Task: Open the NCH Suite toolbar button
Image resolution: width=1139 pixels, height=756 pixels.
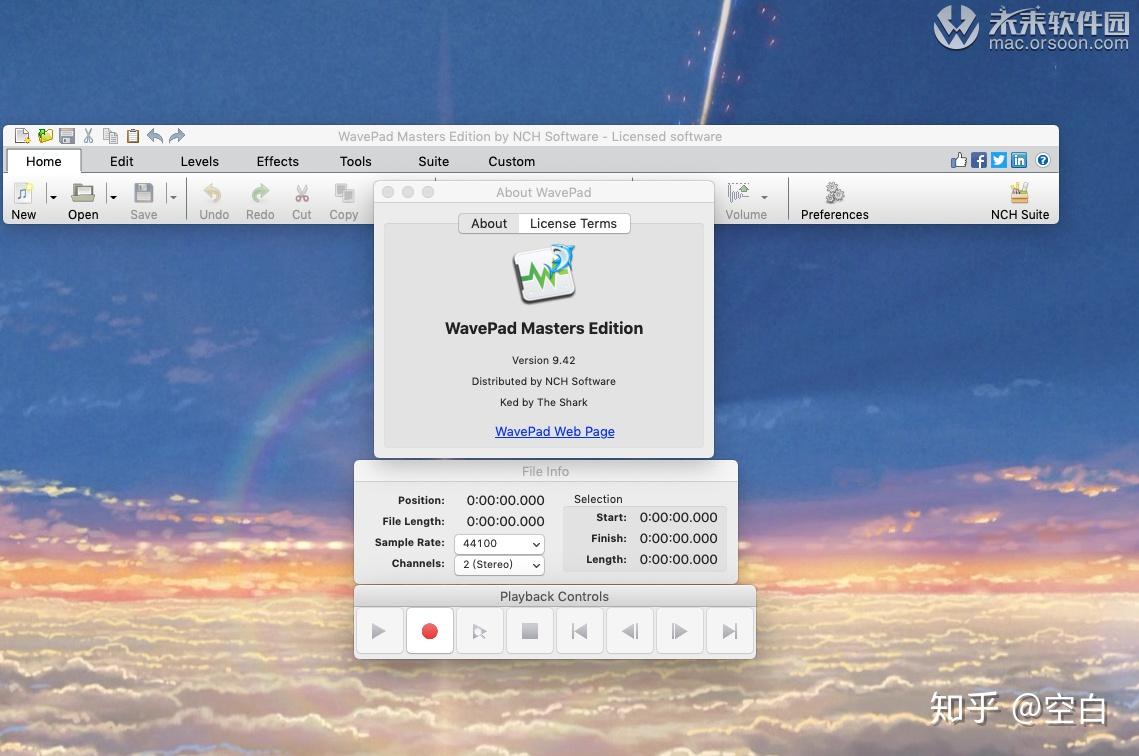Action: pyautogui.click(x=1020, y=201)
